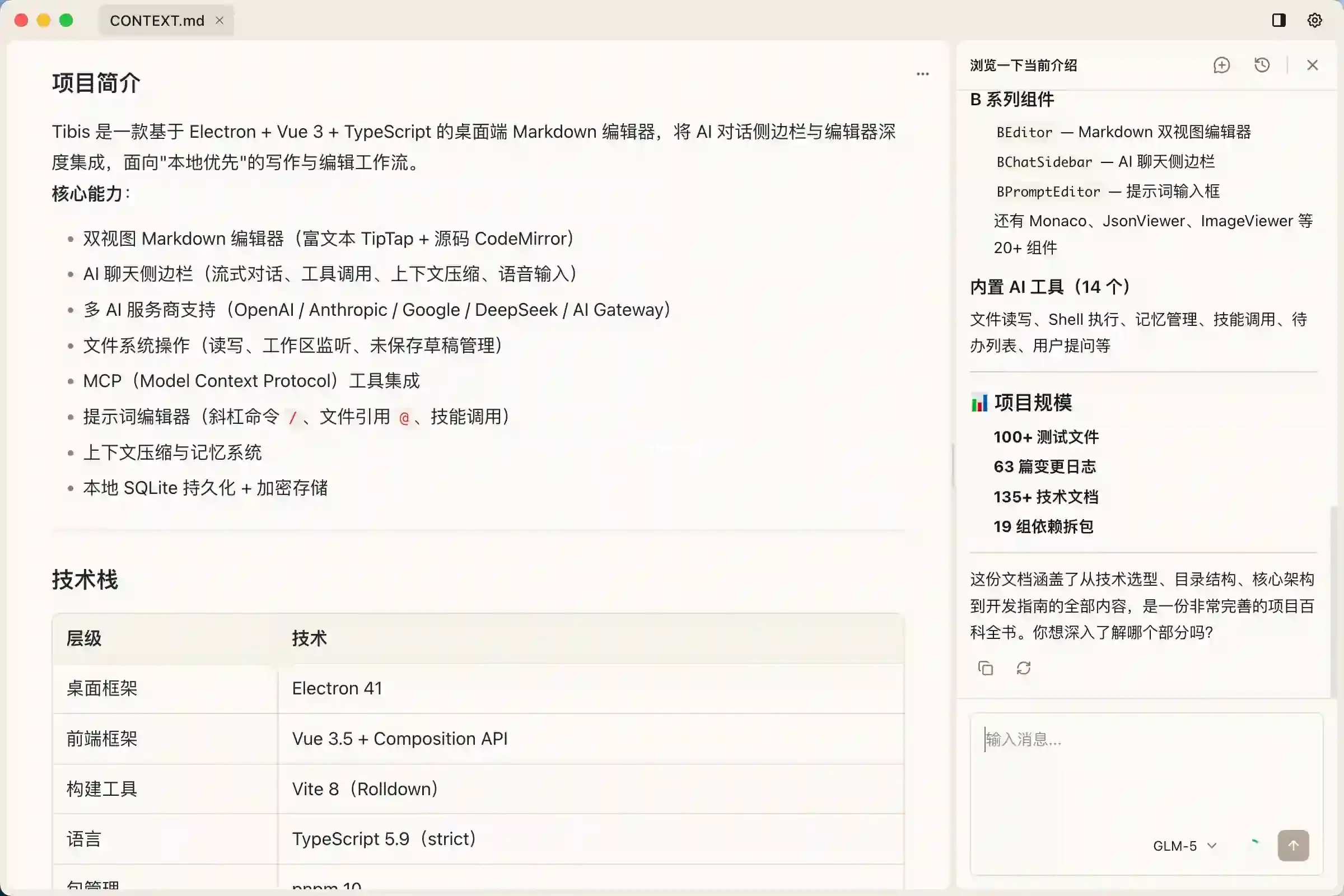This screenshot has width=1344, height=896.
Task: Click the 135+ 技术文档 line
Action: click(1046, 497)
